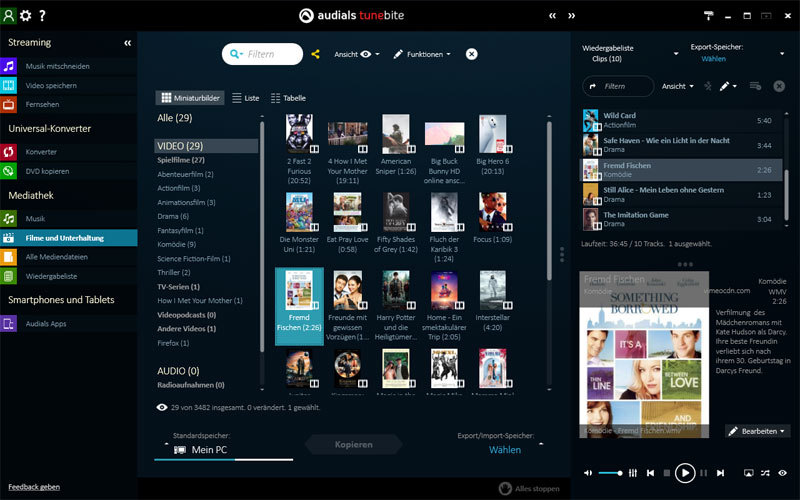Toggle the eye icon in the player bar
Image resolution: width=800 pixels, height=500 pixels.
pyautogui.click(x=784, y=473)
